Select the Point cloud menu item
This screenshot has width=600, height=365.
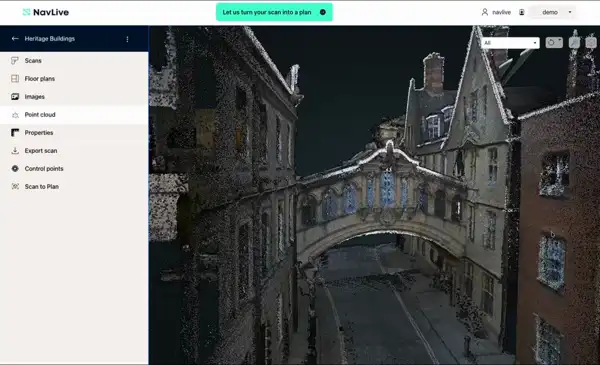pyautogui.click(x=74, y=115)
